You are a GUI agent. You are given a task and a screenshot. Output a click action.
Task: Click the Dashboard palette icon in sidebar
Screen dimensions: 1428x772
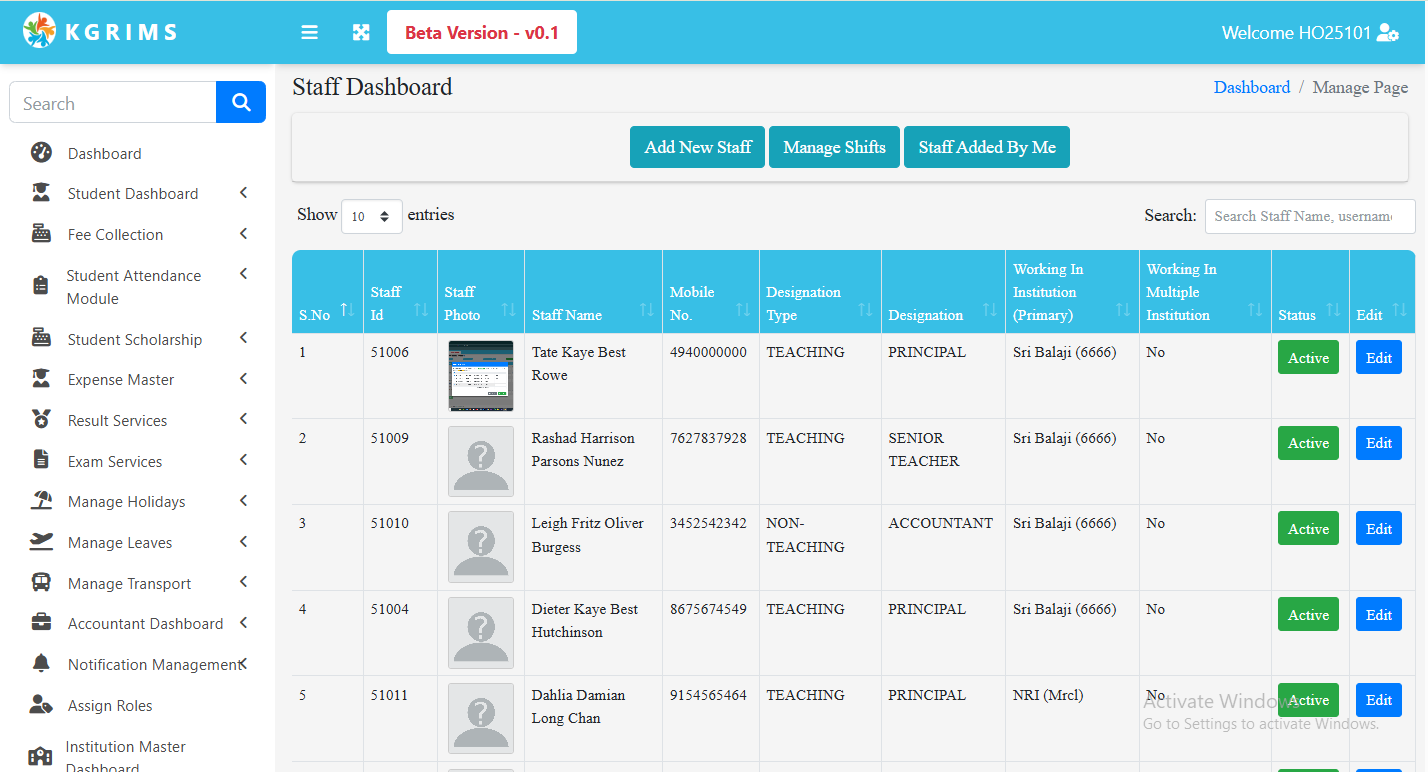(41, 153)
